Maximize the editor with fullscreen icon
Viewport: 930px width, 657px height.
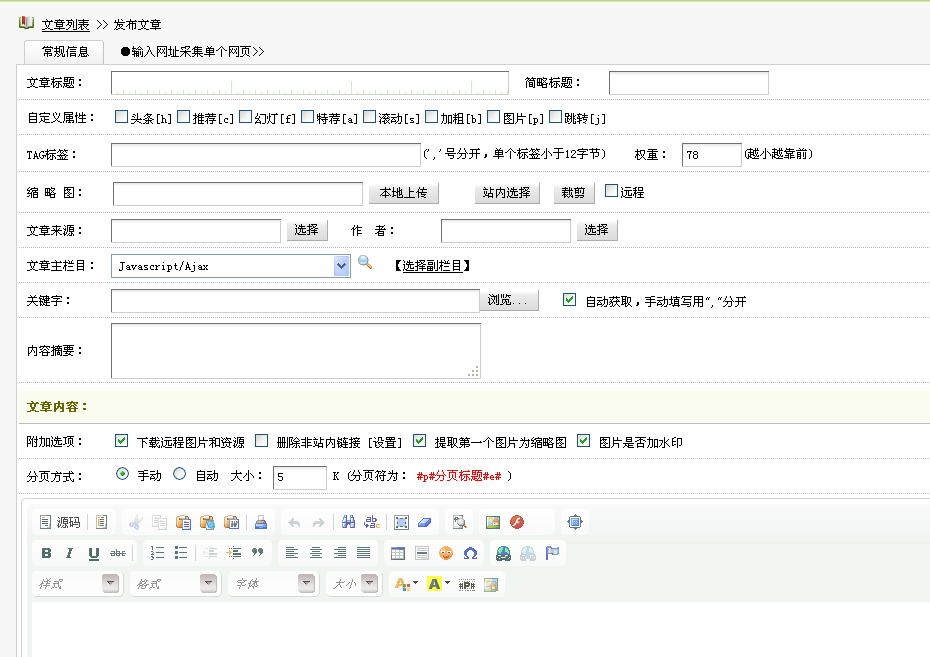point(574,522)
